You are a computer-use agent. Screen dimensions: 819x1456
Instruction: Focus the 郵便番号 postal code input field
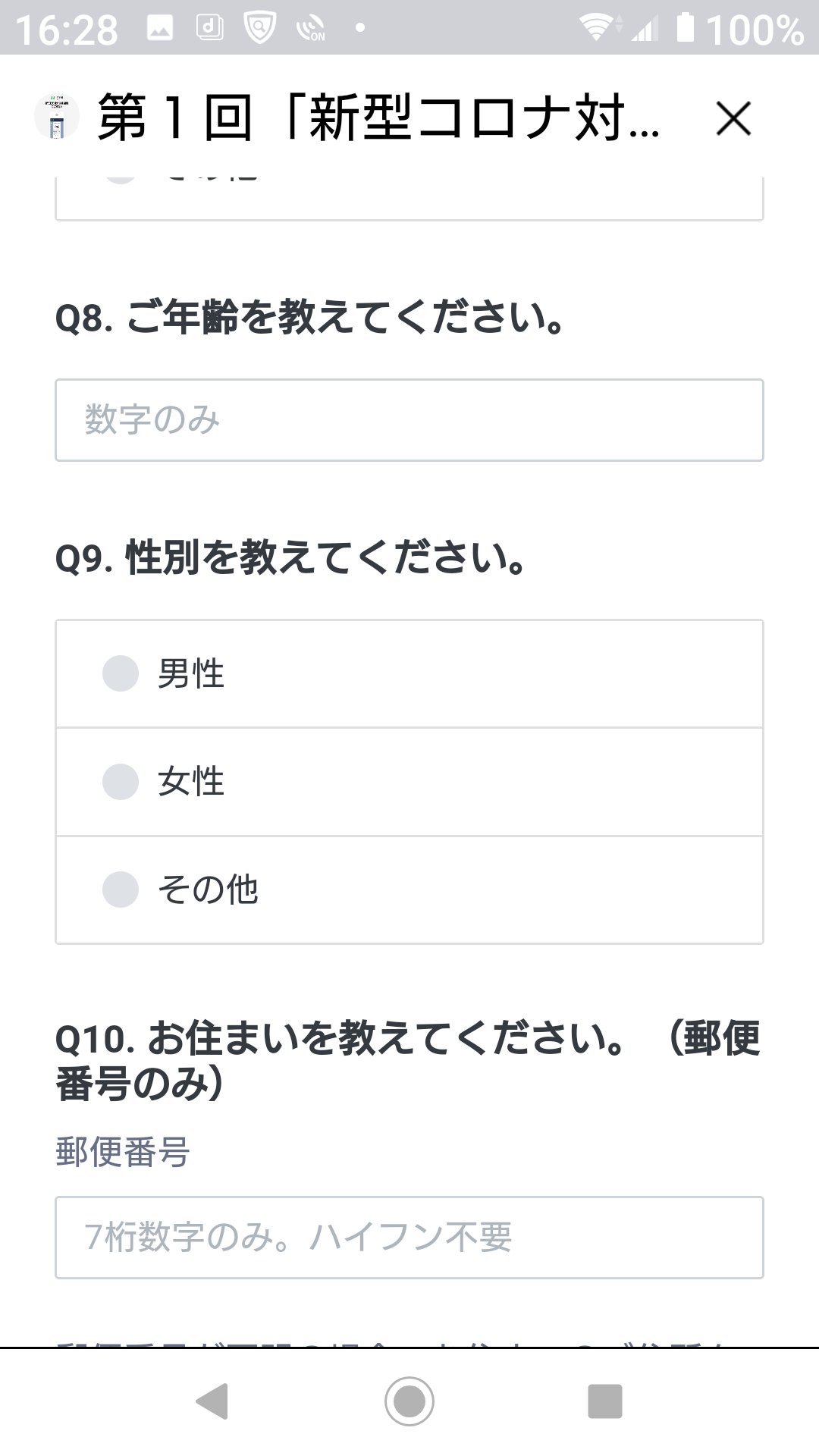click(x=409, y=1238)
